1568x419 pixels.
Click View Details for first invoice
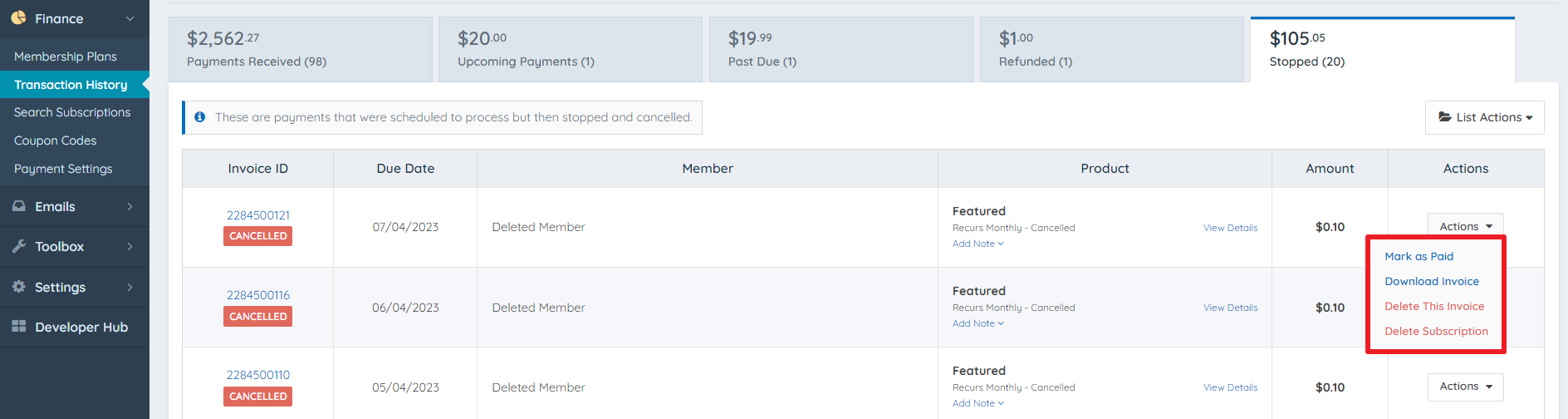pos(1230,228)
